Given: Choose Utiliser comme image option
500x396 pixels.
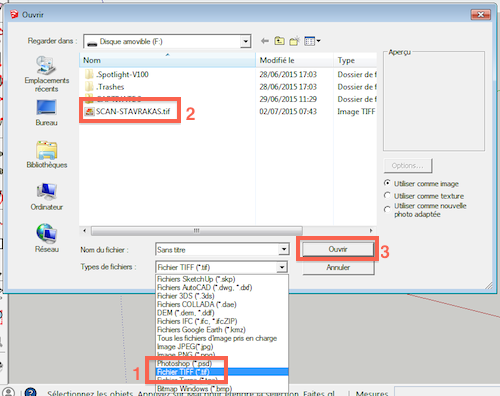Looking at the screenshot, I should 421,184.
